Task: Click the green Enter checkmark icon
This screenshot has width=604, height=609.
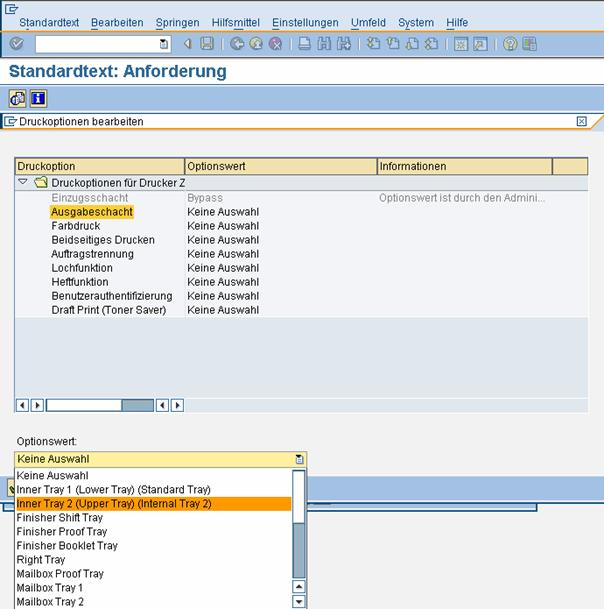Action: [x=17, y=44]
